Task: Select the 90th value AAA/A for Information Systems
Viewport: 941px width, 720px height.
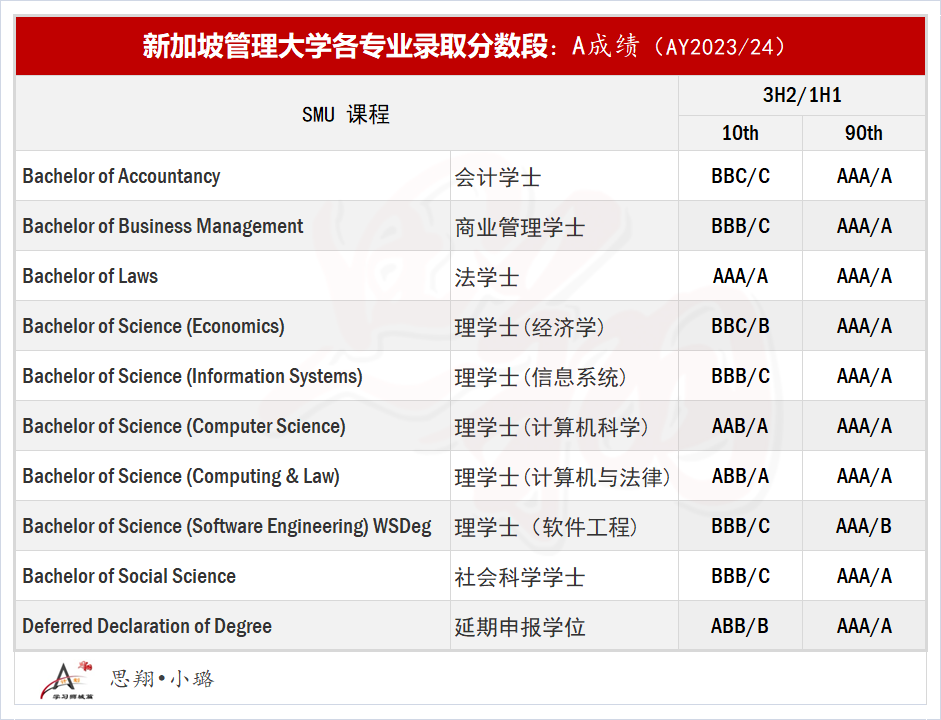Action: point(864,376)
